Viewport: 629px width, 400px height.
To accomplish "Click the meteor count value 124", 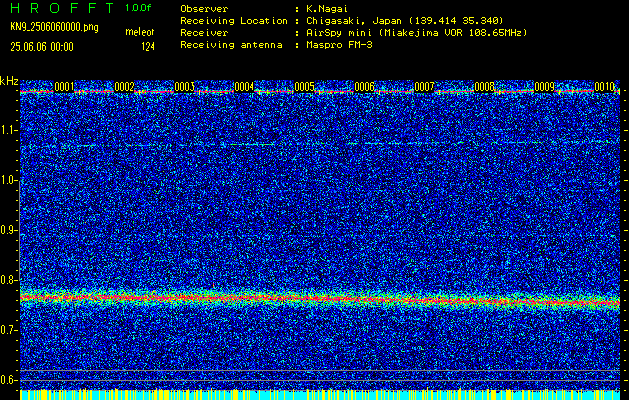I will click(148, 47).
